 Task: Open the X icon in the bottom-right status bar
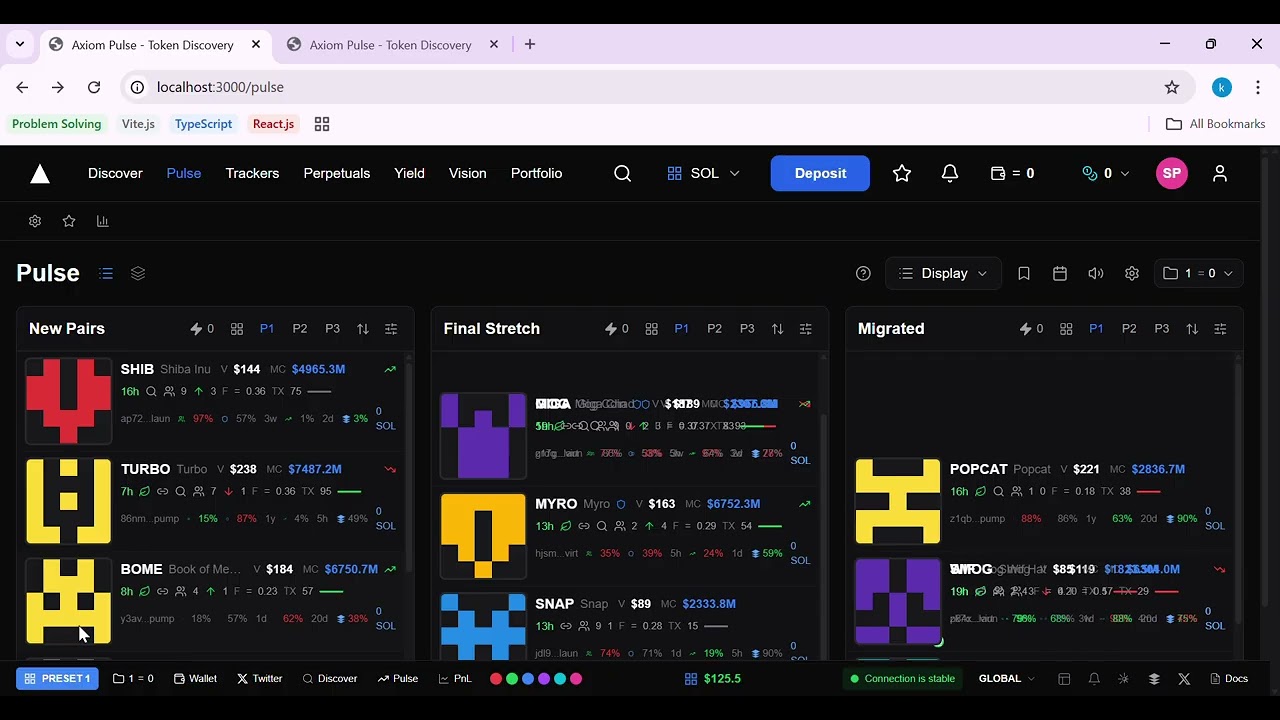tap(1184, 679)
